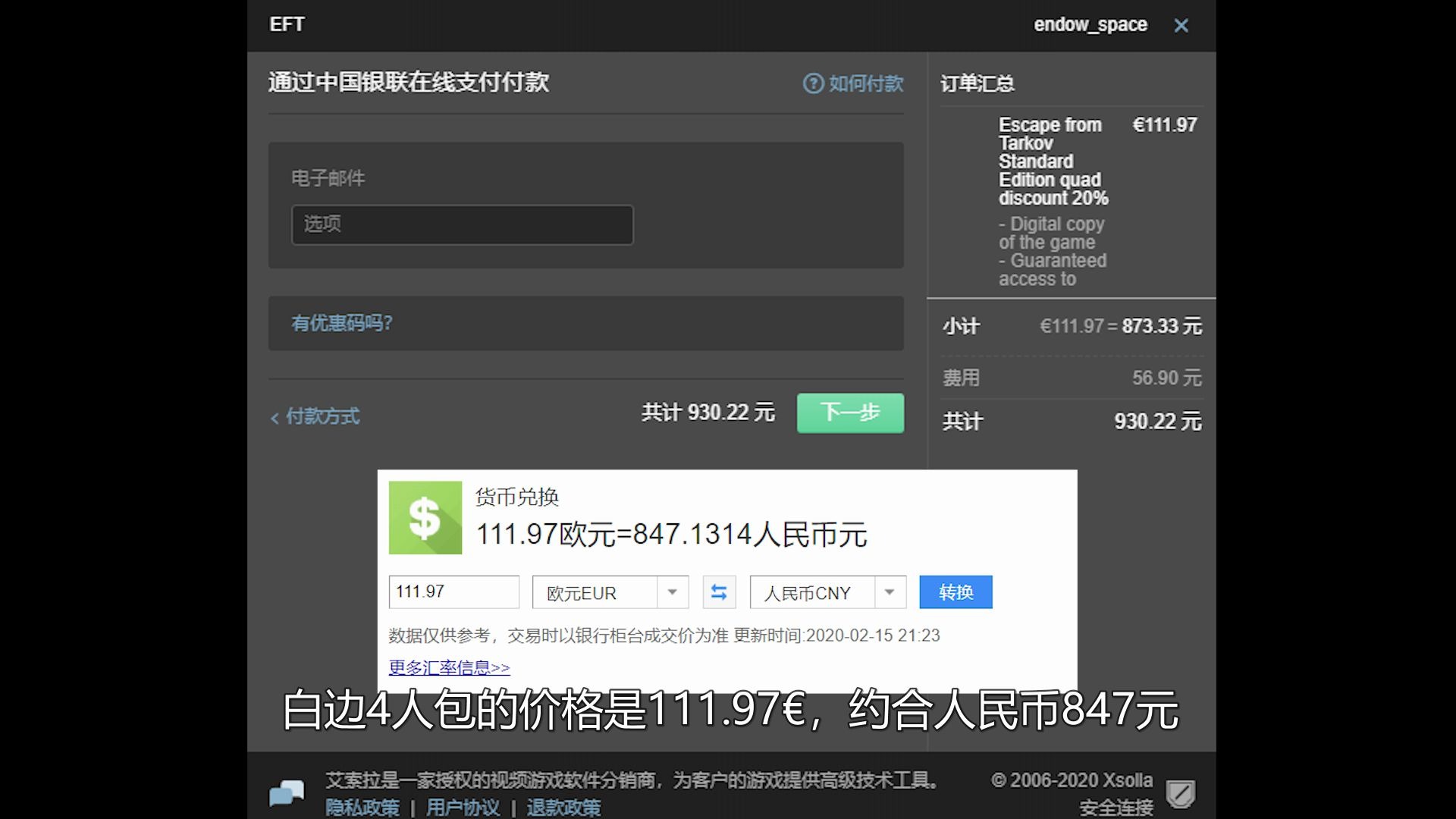Click the 共计 930.22 元 total beside 下一步

tap(708, 413)
